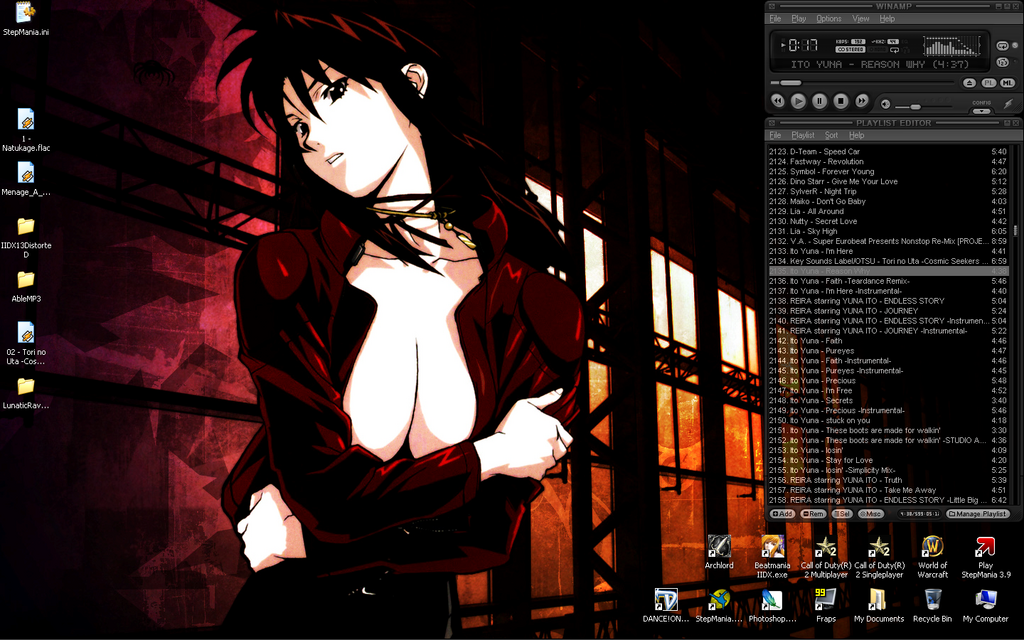Toggle the repeat mode button
Image resolution: width=1024 pixels, height=640 pixels.
pos(1003,46)
